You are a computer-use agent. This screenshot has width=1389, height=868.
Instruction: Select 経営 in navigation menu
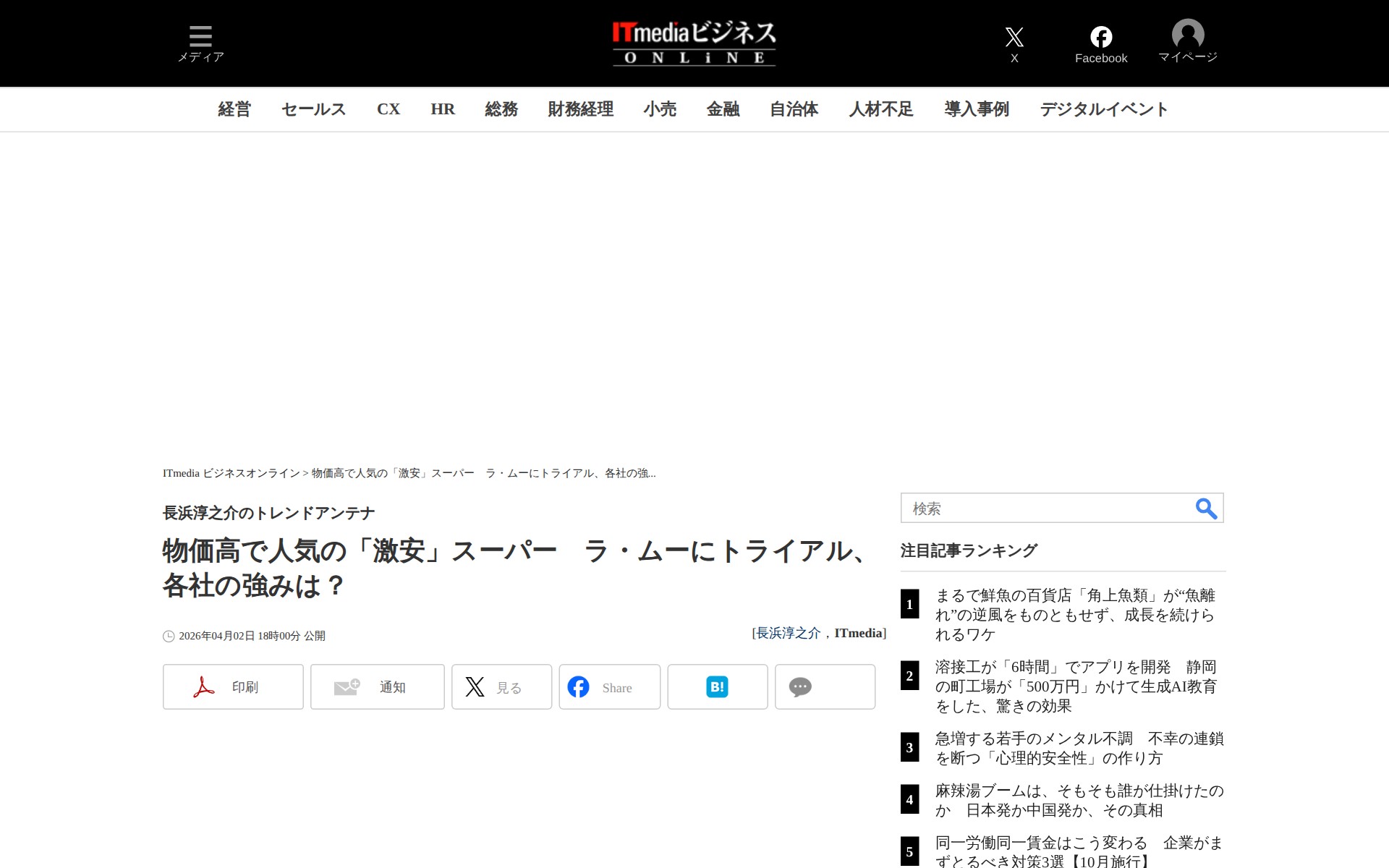pyautogui.click(x=234, y=109)
